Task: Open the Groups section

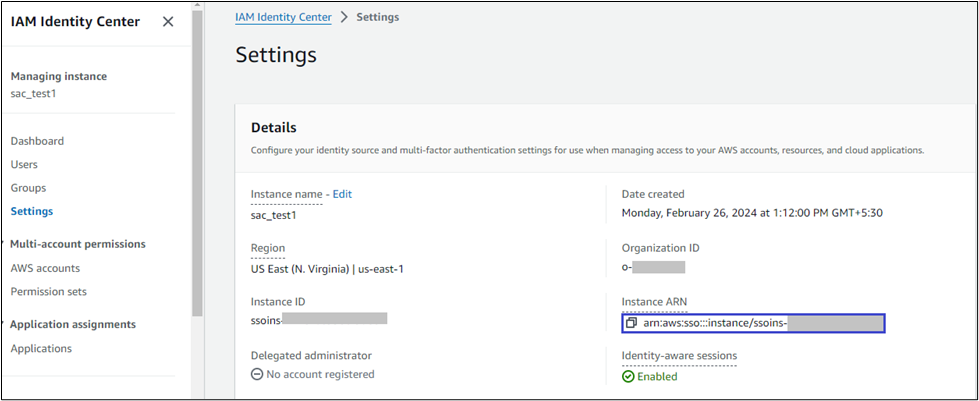Action: [x=28, y=188]
